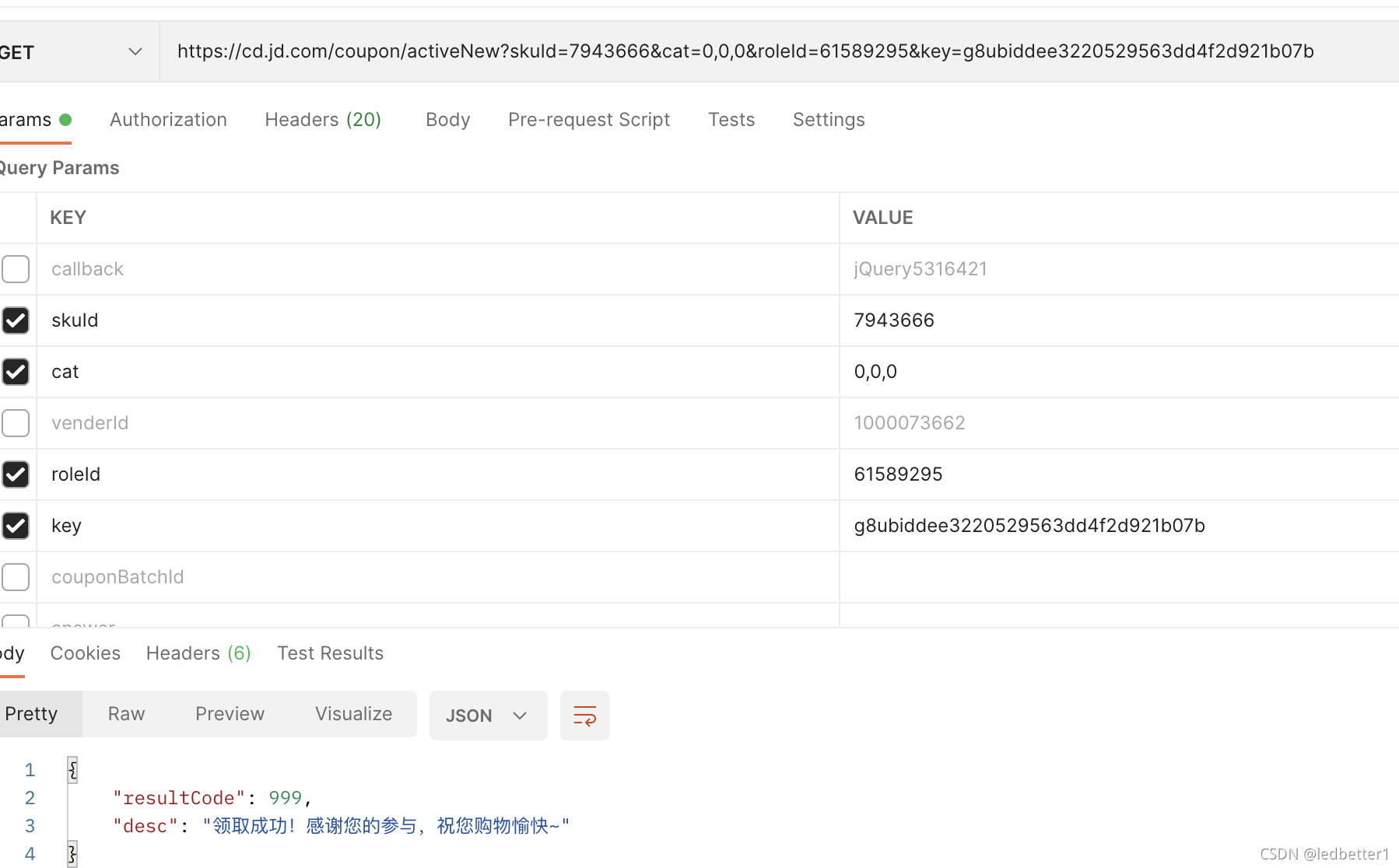Enable the callback parameter checkbox
Viewport: 1399px width, 868px height.
pyautogui.click(x=16, y=269)
